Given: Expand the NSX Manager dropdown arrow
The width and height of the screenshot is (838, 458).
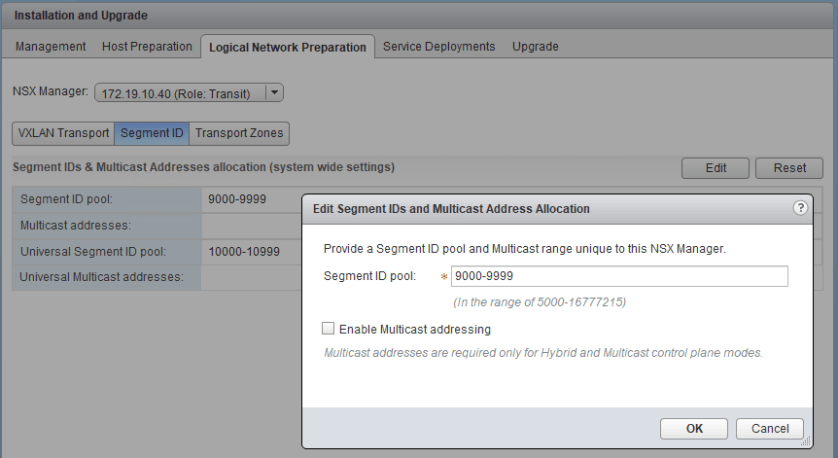Looking at the screenshot, I should (275, 93).
